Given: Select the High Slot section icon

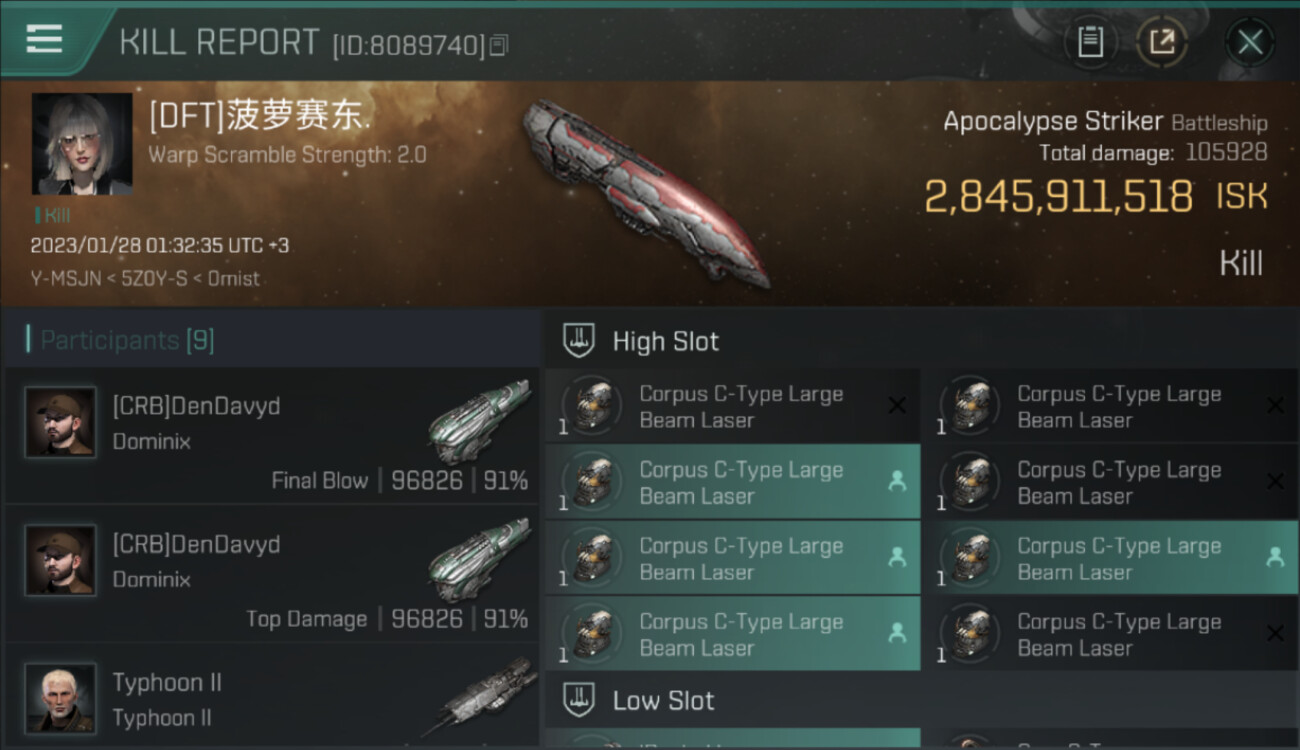Looking at the screenshot, I should click(579, 340).
